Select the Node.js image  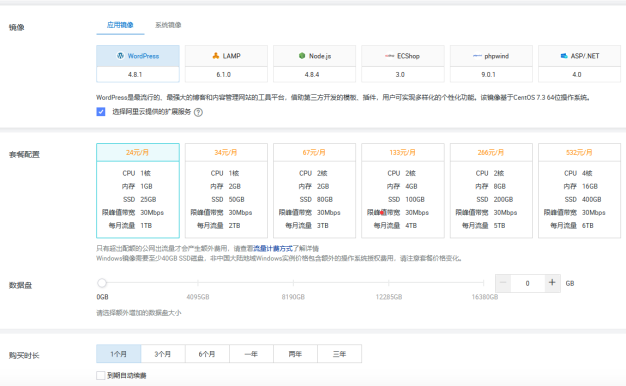315,56
